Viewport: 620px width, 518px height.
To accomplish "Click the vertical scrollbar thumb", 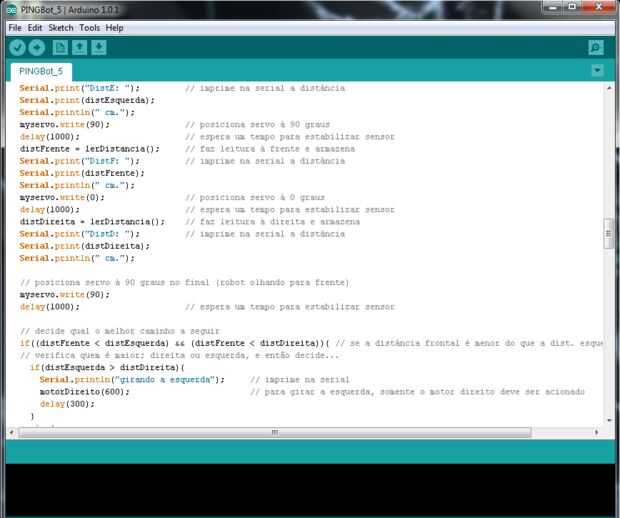I will (609, 234).
